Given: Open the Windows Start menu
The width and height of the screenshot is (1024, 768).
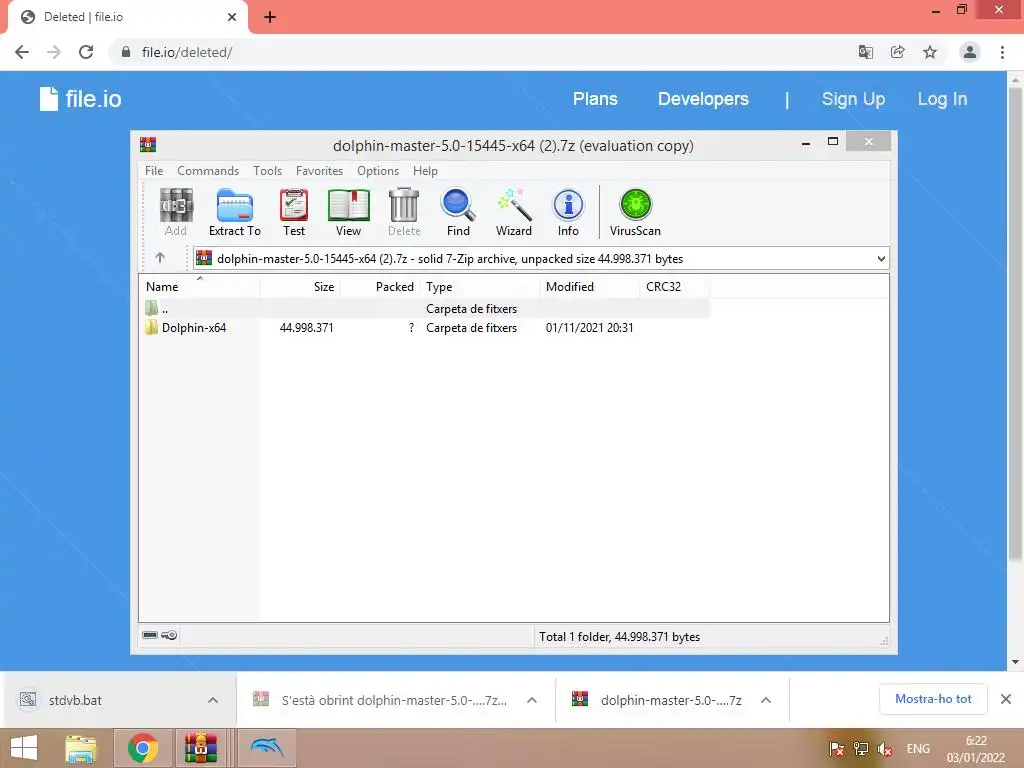Looking at the screenshot, I should [24, 748].
